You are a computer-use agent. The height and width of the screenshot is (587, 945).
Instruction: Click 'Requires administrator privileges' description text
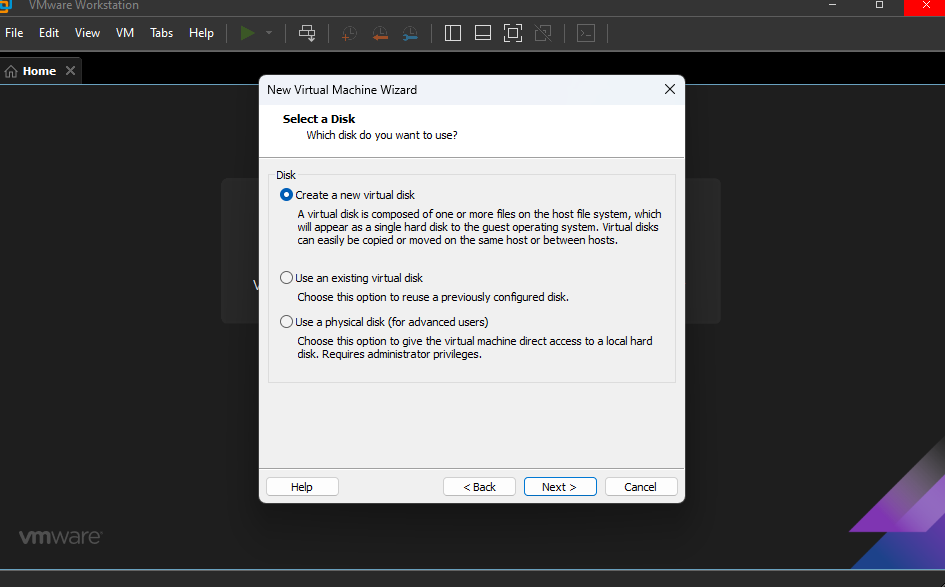click(402, 354)
